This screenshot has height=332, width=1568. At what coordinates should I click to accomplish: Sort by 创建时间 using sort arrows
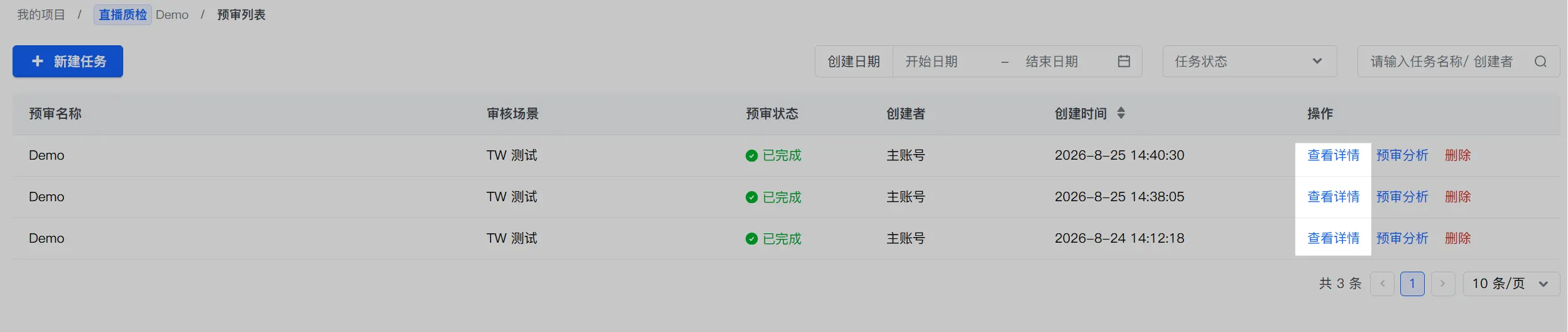coord(1121,113)
